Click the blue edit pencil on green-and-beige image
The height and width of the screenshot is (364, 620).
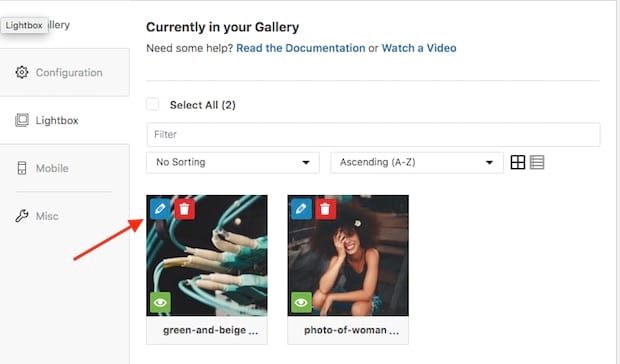pyautogui.click(x=160, y=209)
